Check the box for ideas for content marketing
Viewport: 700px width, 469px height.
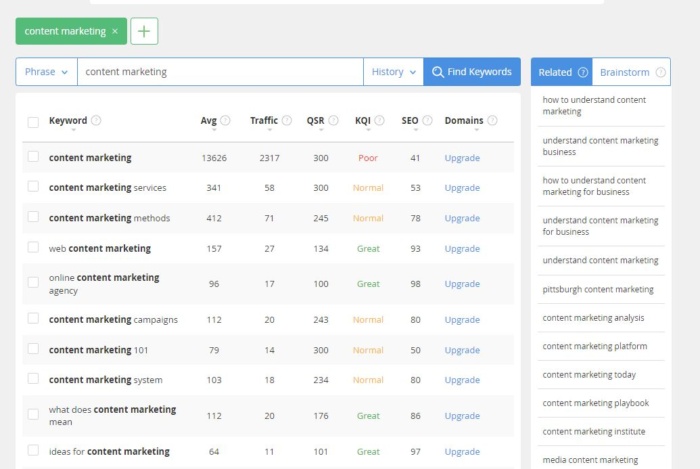pyautogui.click(x=33, y=450)
